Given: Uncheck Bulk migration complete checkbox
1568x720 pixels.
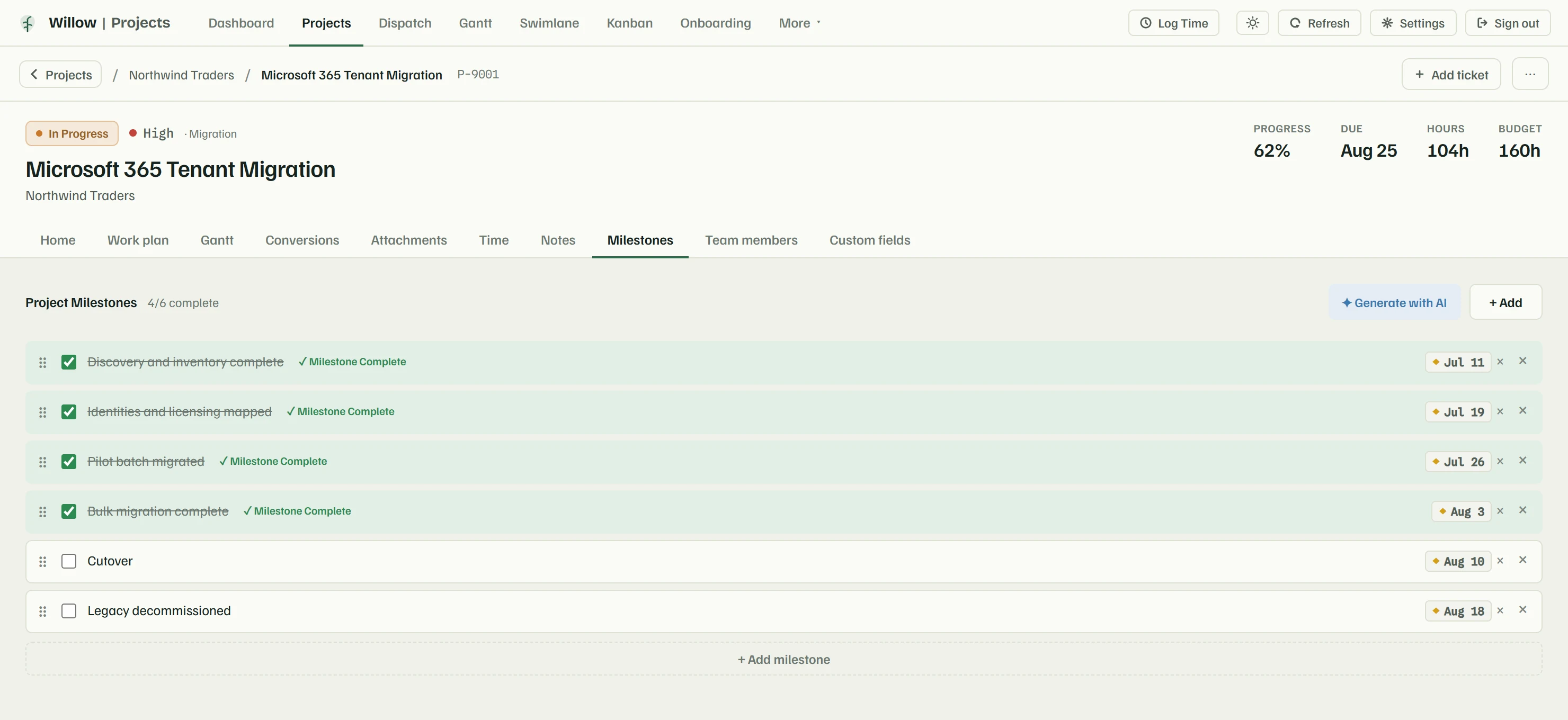Looking at the screenshot, I should pyautogui.click(x=69, y=512).
